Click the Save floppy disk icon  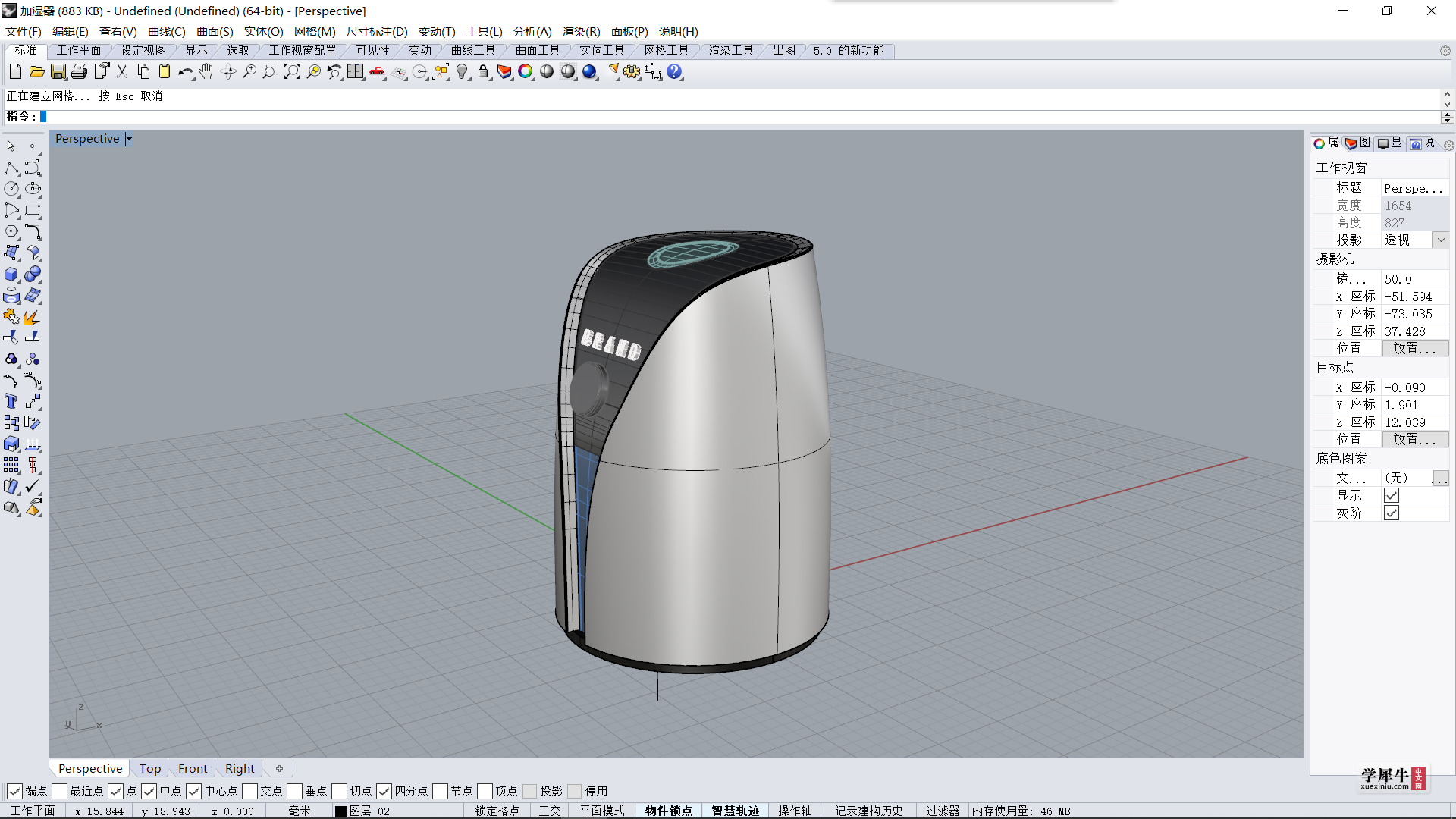coord(58,72)
